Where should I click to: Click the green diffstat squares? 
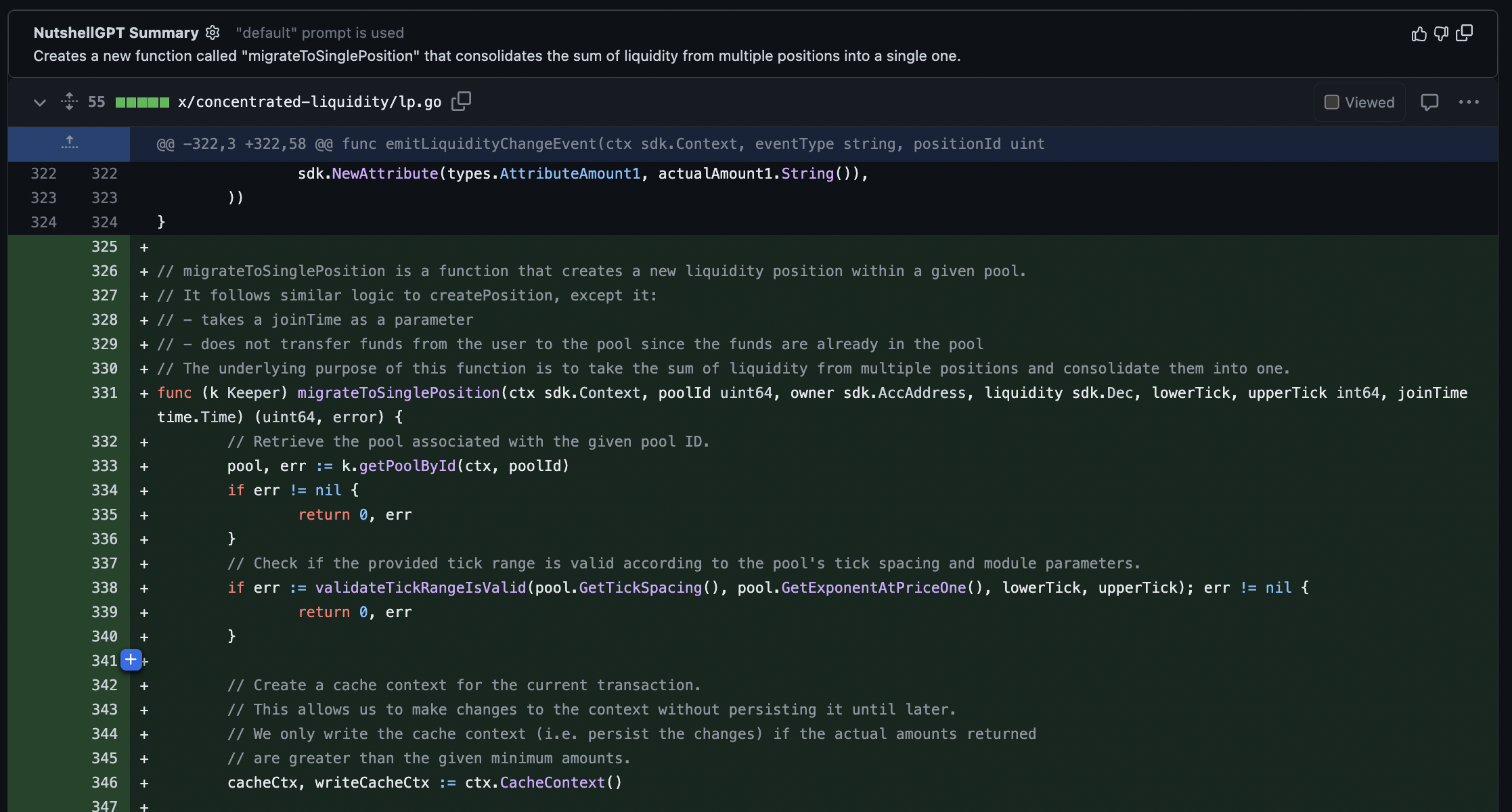pos(142,102)
